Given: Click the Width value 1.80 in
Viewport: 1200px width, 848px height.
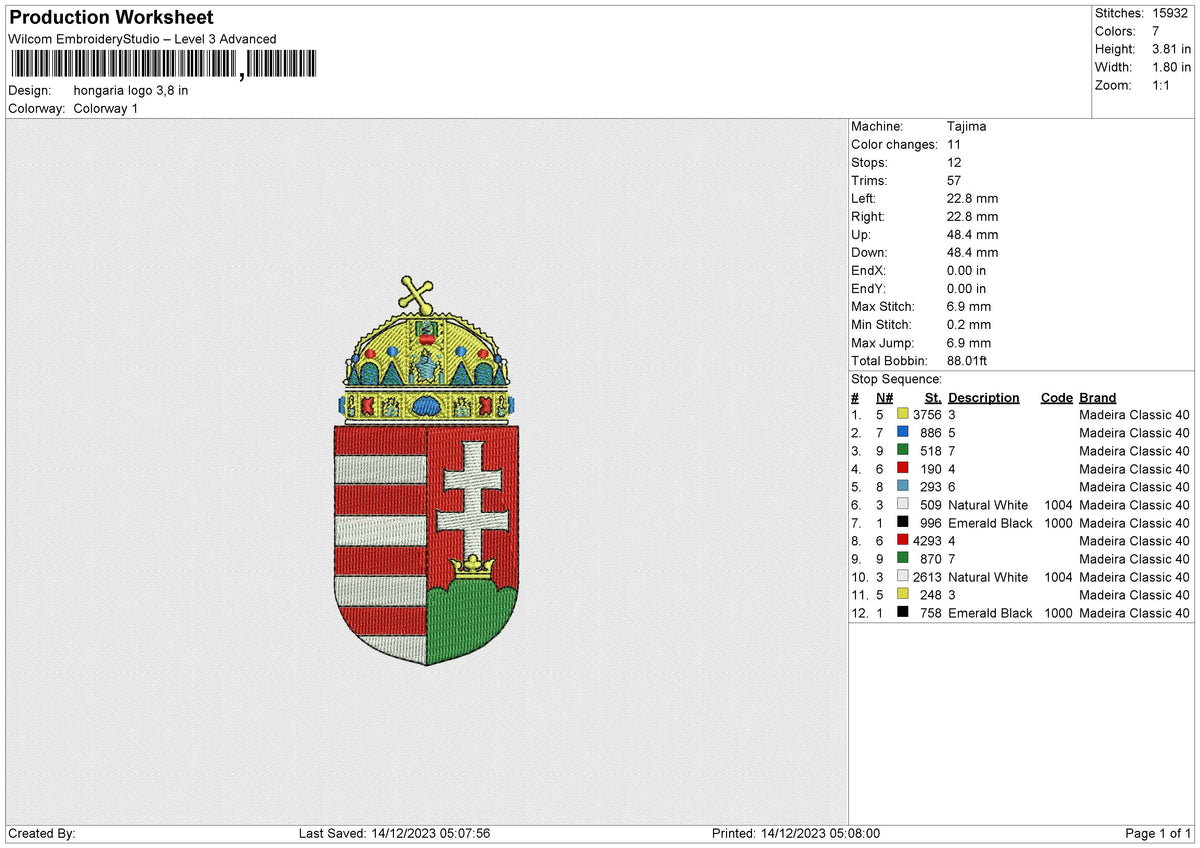Looking at the screenshot, I should (1171, 67).
